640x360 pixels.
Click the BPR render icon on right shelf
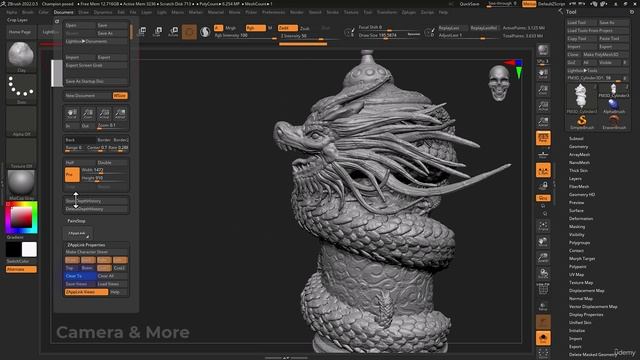click(x=543, y=51)
